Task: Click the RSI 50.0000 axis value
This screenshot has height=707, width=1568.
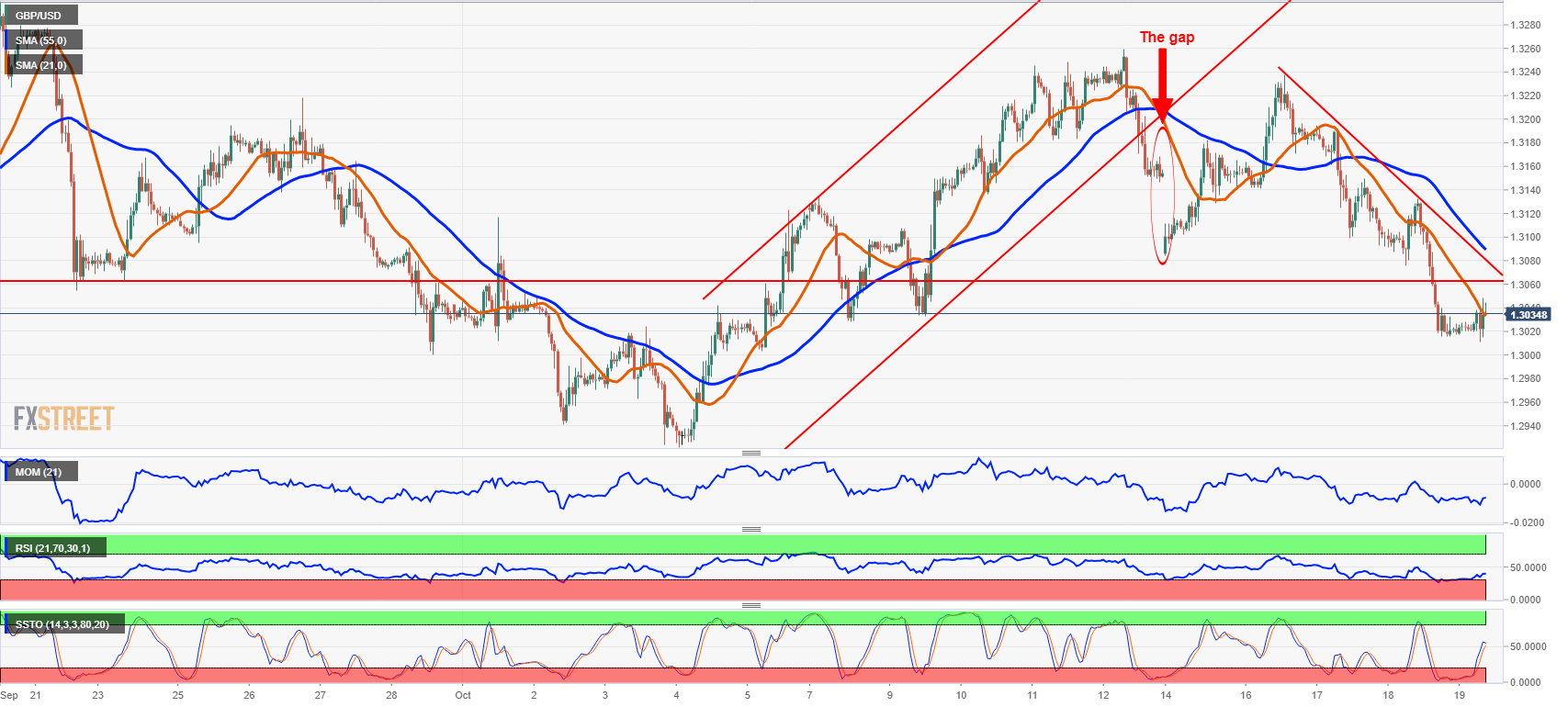Action: point(1529,567)
